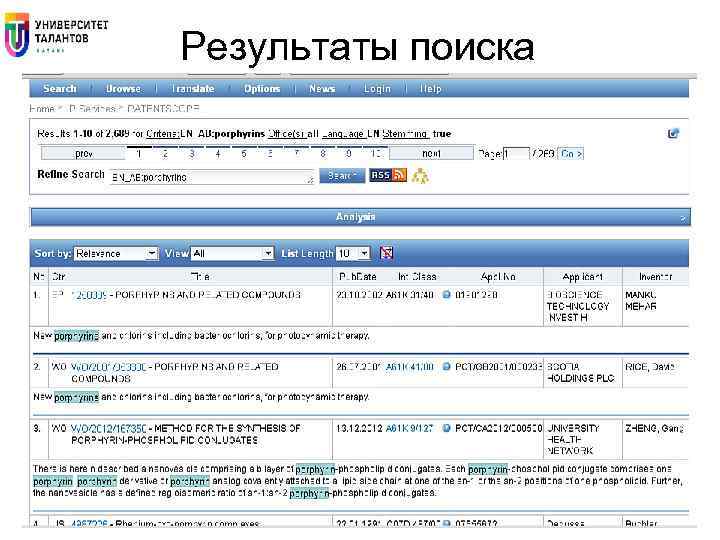Click the blue info icon in result 1
720x540 pixels.
(446, 295)
